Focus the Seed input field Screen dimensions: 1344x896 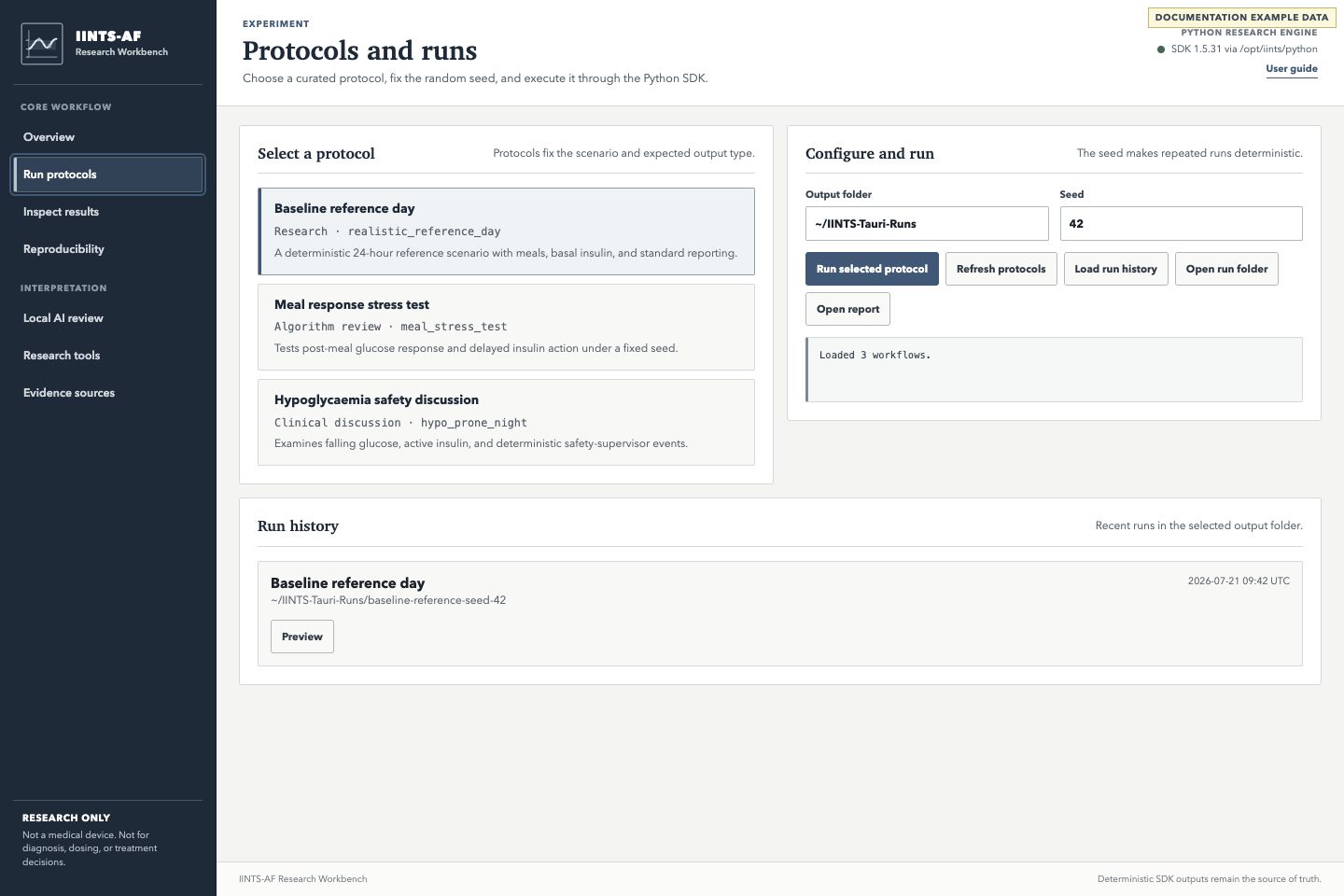[1181, 224]
